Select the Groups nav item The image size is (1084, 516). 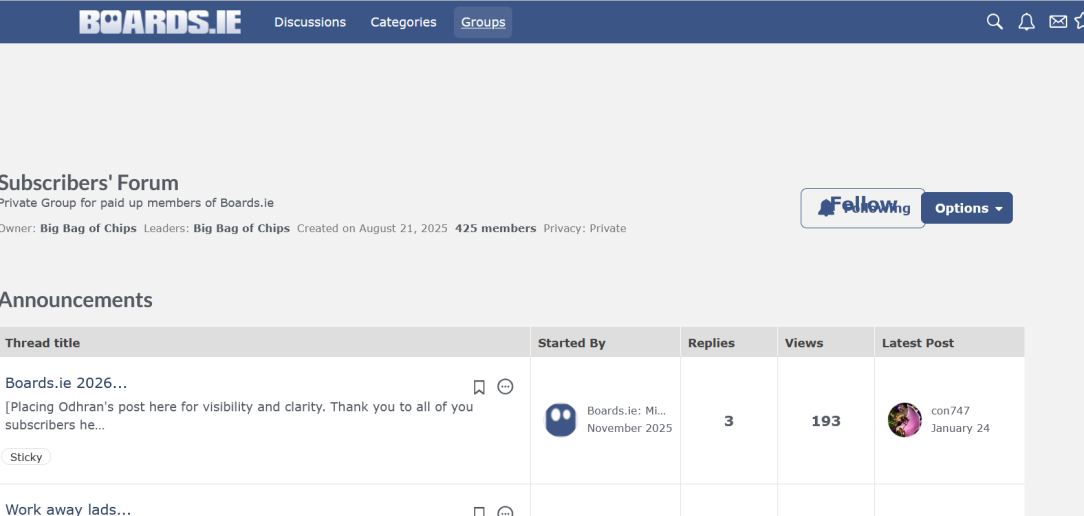pos(483,22)
